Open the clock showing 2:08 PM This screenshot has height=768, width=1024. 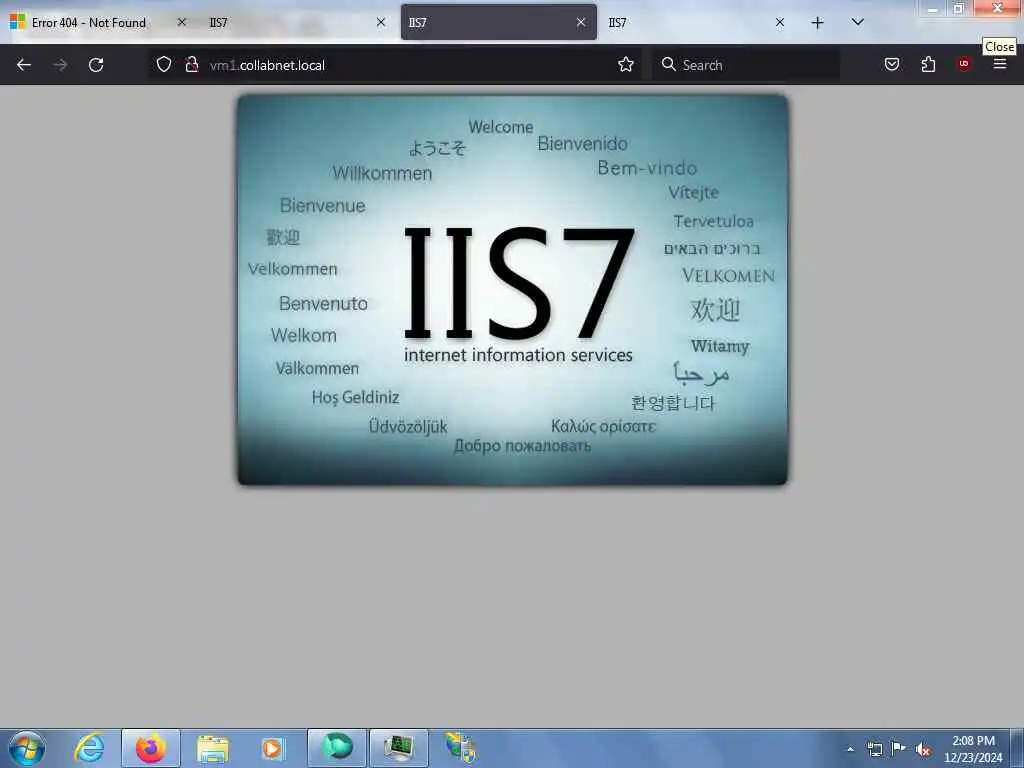pyautogui.click(x=973, y=748)
